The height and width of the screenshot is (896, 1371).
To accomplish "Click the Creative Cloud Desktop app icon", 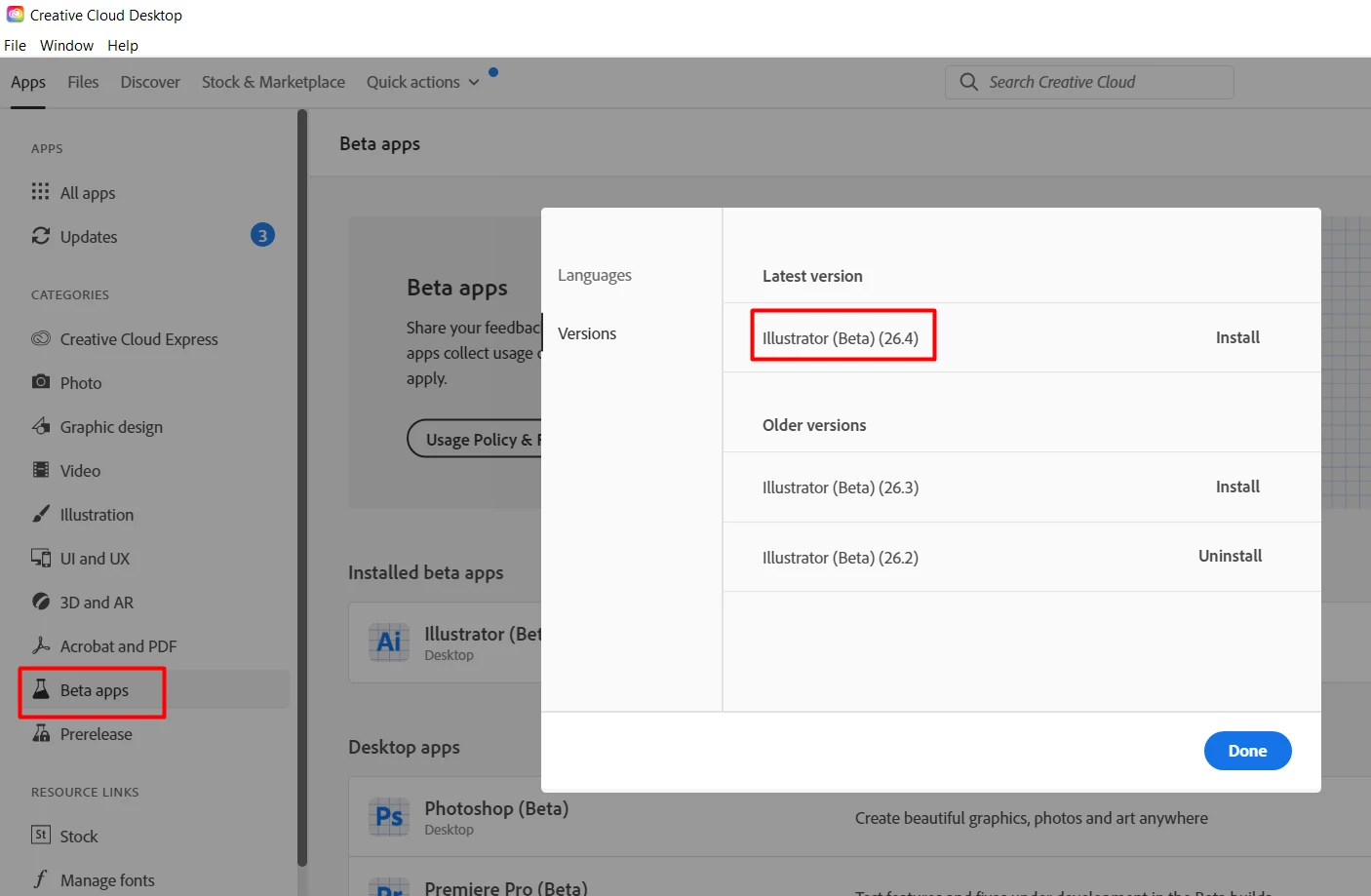I will click(x=15, y=15).
